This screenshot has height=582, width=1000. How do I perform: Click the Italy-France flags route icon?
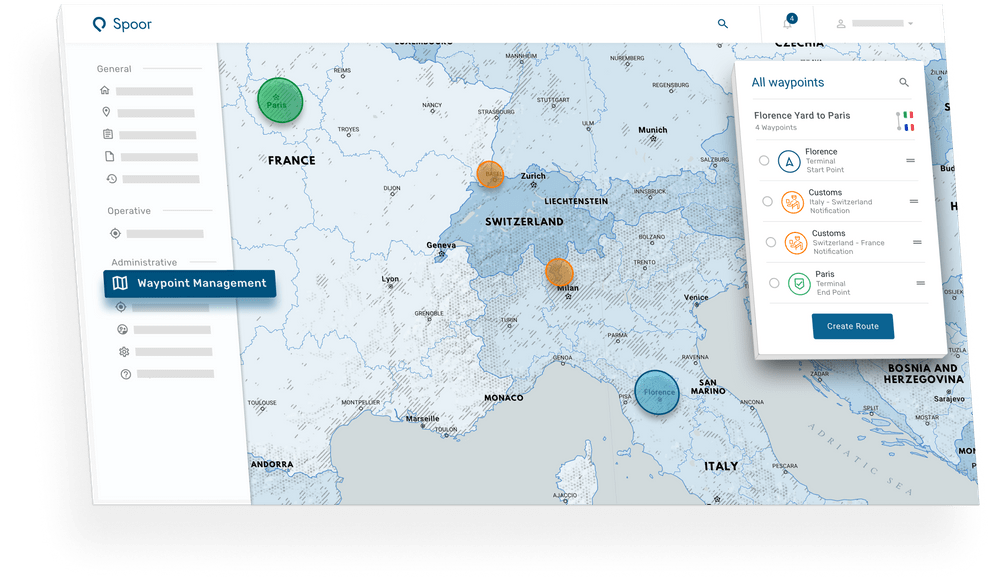coord(905,120)
